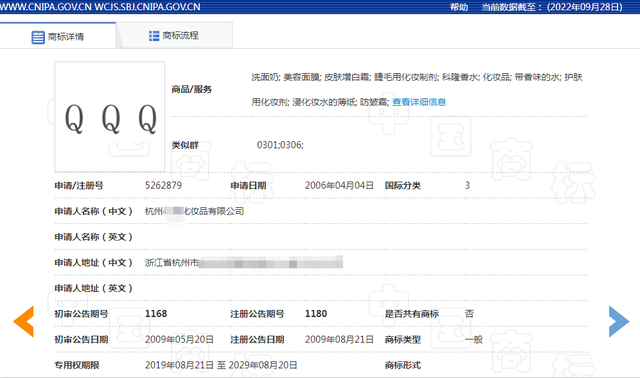The height and width of the screenshot is (378, 640).
Task: Click the data cutoff date 2022年09月28日
Action: (x=584, y=7)
